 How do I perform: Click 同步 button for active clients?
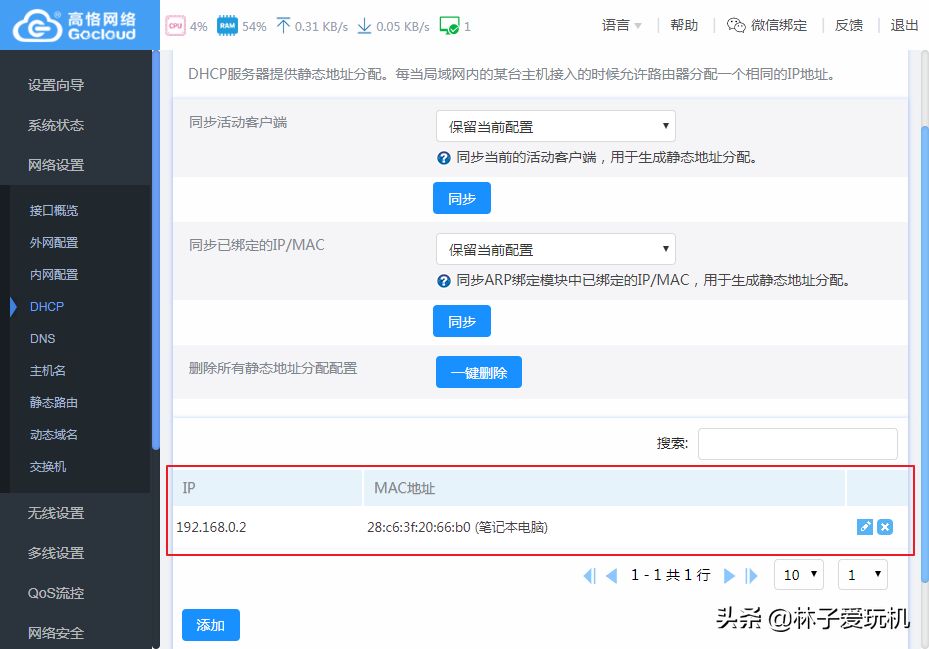[462, 198]
